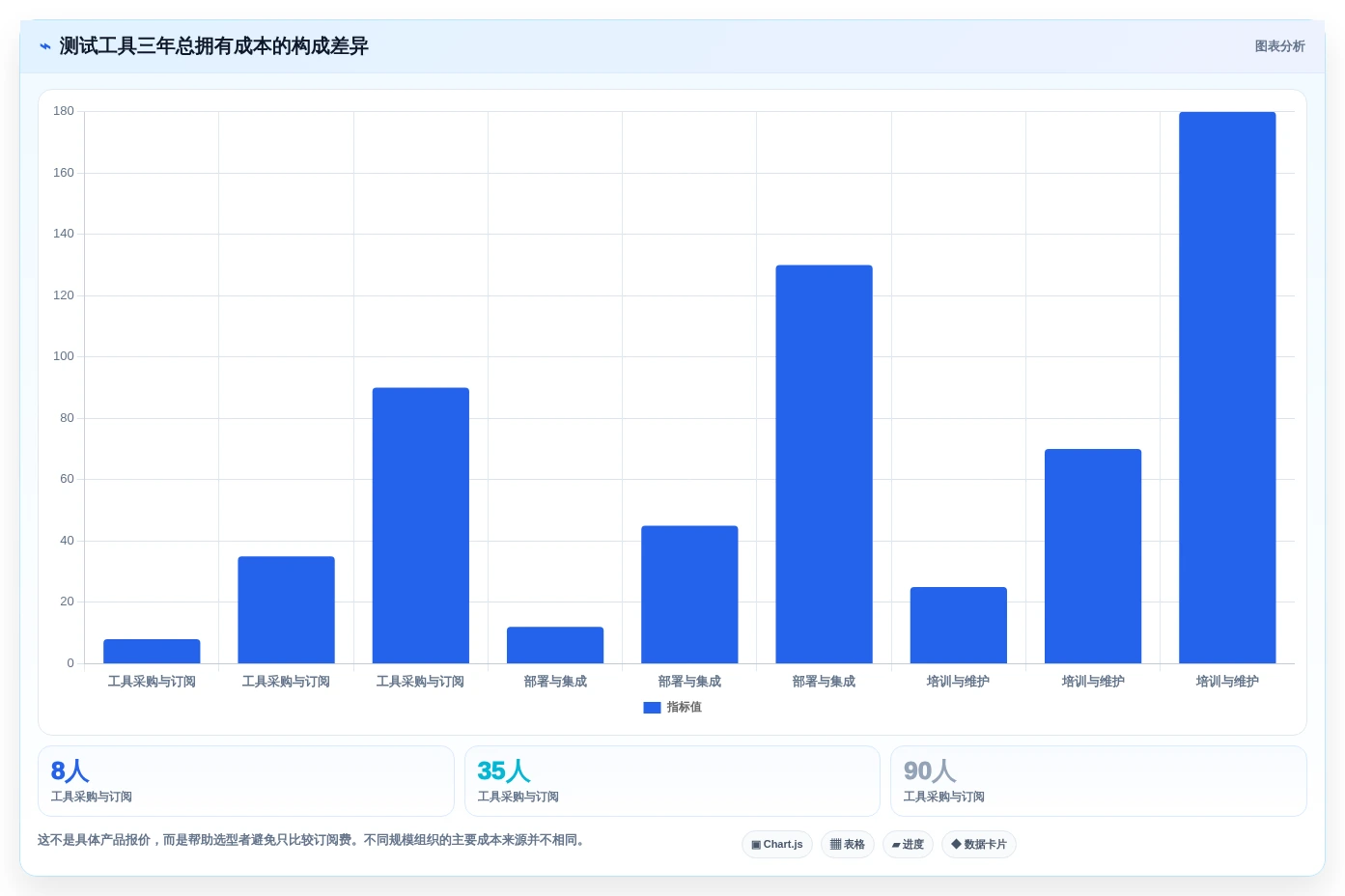Click the 指标值 legend text
1345x896 pixels.
[x=684, y=708]
